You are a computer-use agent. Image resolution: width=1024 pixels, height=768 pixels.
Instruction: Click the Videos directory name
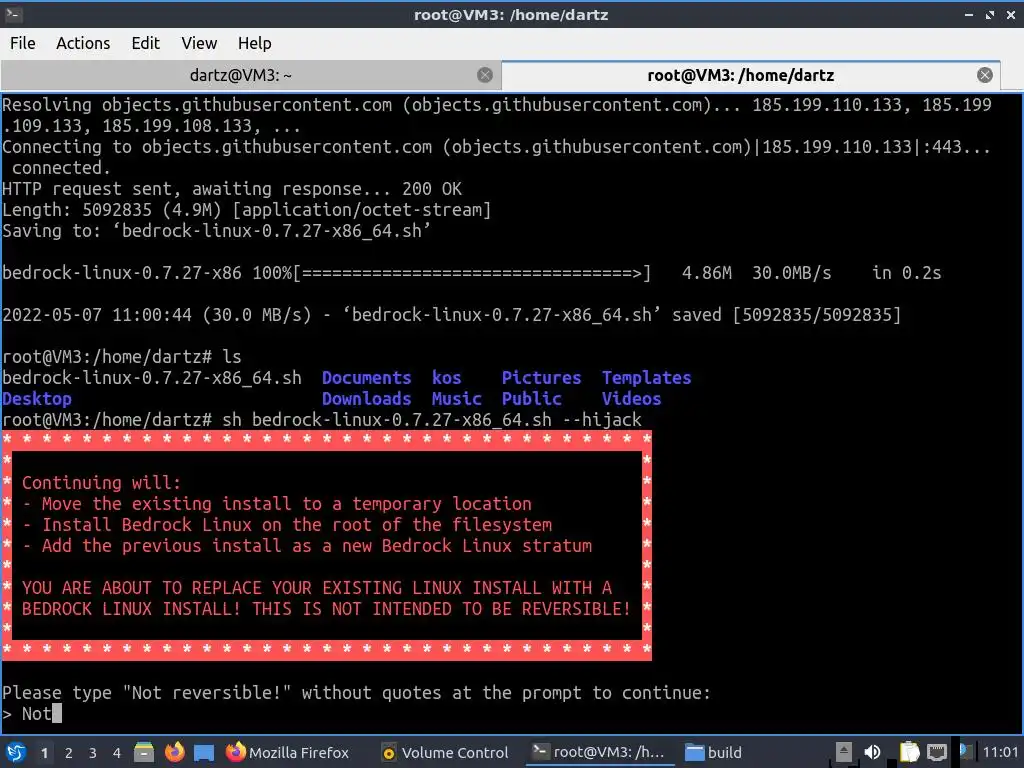(632, 399)
